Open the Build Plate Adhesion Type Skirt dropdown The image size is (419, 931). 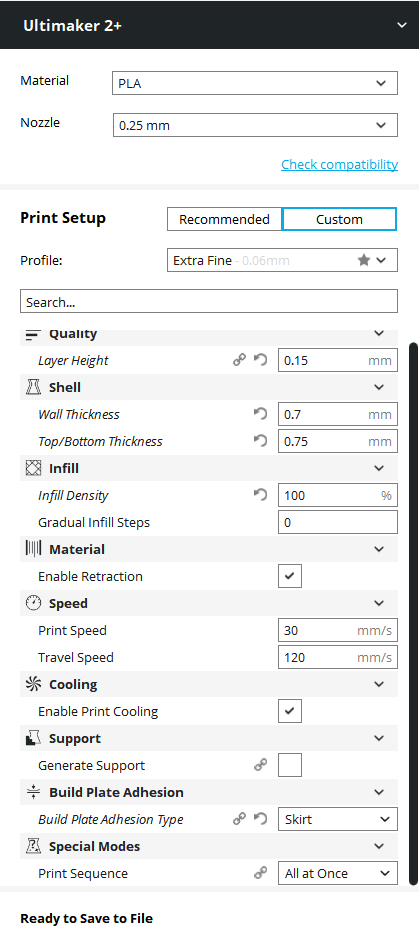point(338,819)
